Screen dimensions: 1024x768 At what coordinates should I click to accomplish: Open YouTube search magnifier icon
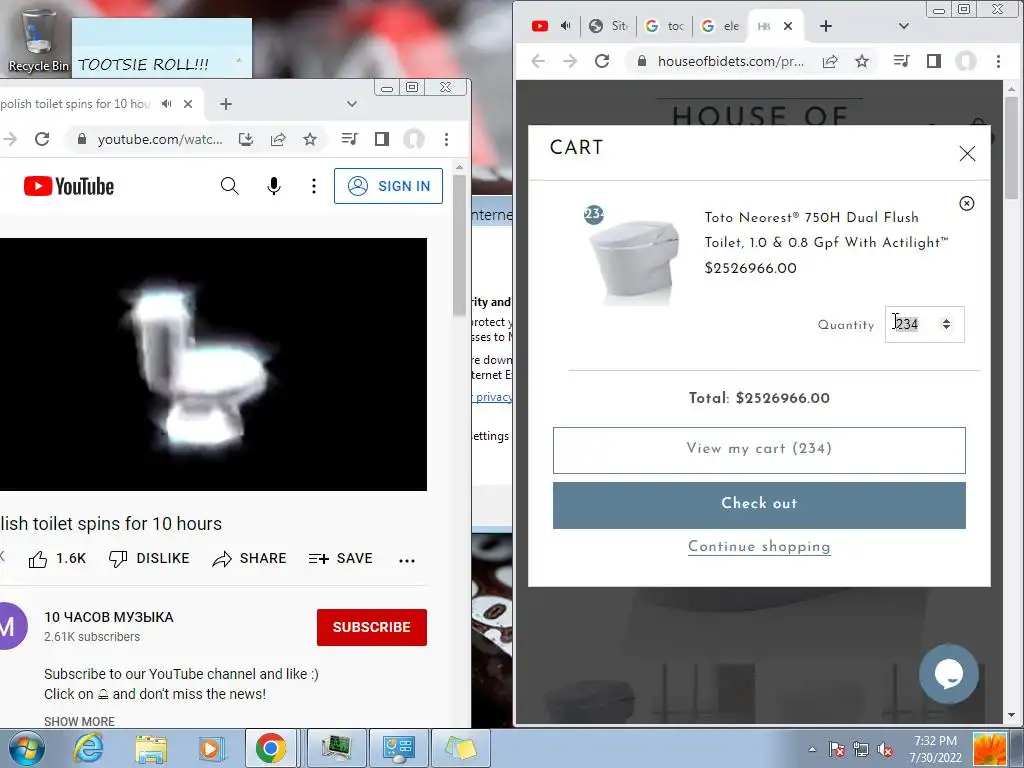[x=229, y=186]
